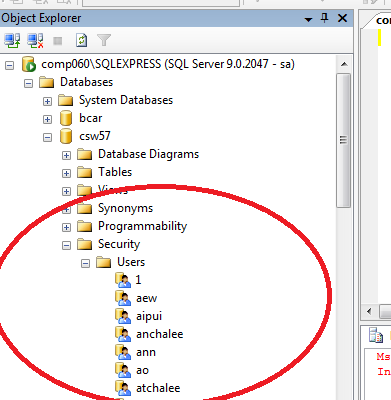Select the Tables tree label
This screenshot has width=391, height=400.
point(115,172)
